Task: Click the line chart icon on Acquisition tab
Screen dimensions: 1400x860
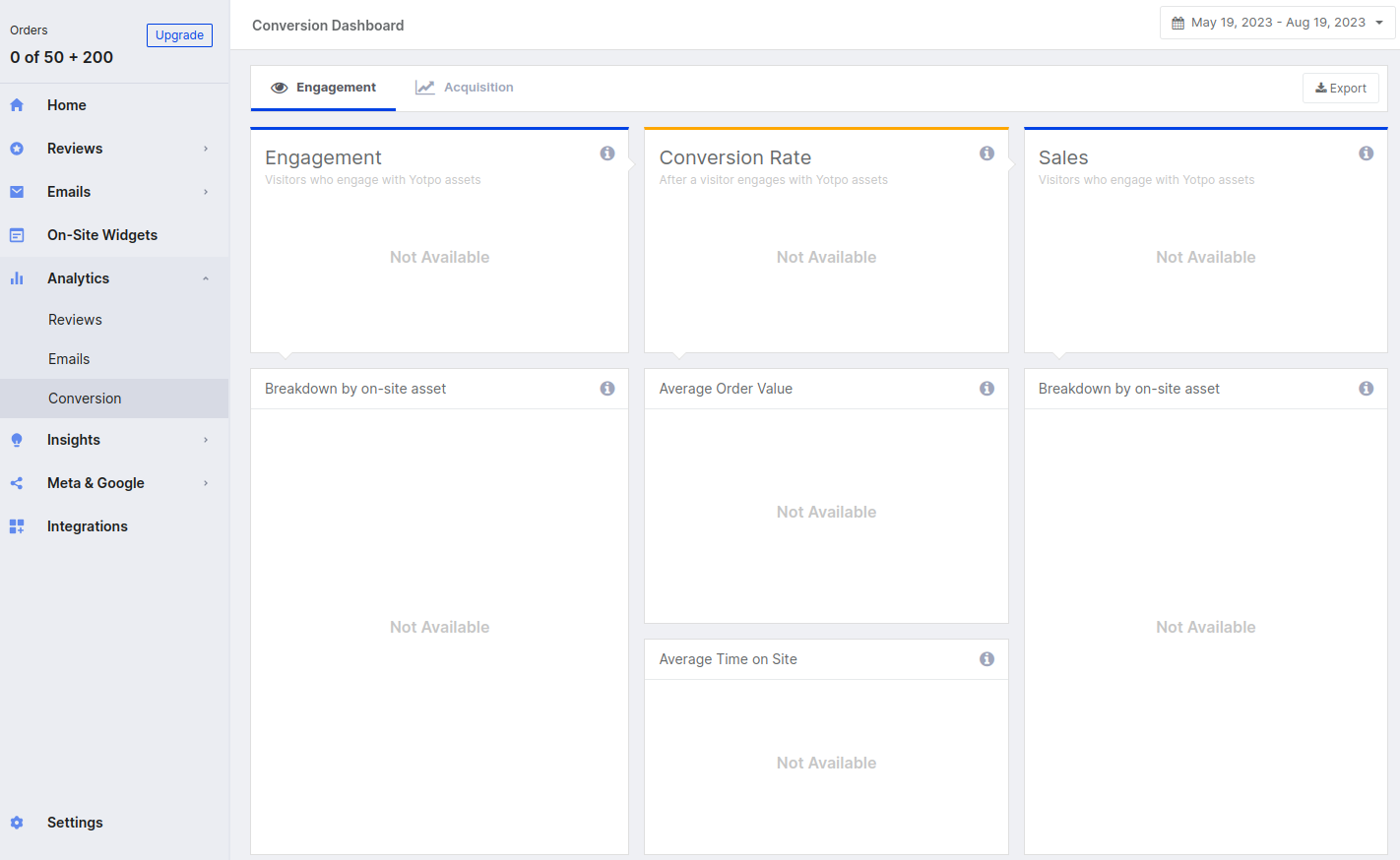Action: click(425, 88)
